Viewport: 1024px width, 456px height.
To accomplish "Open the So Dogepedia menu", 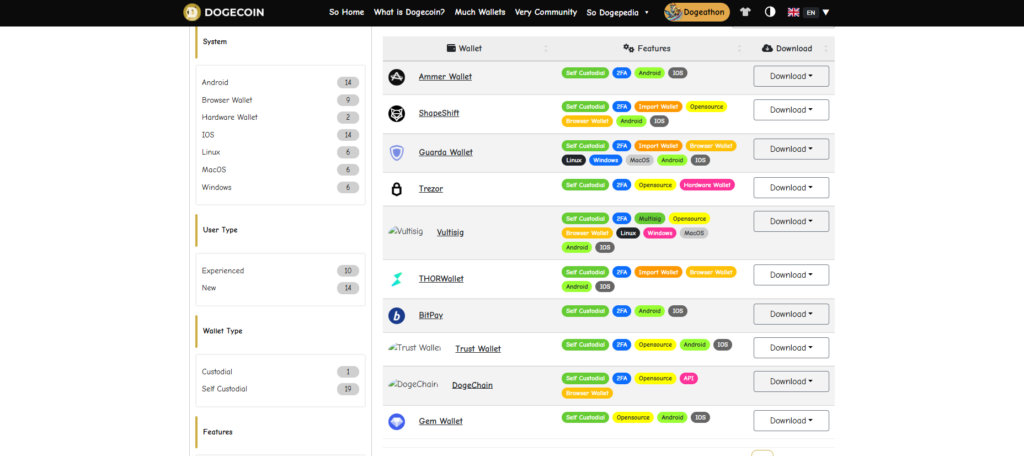I will click(x=618, y=12).
